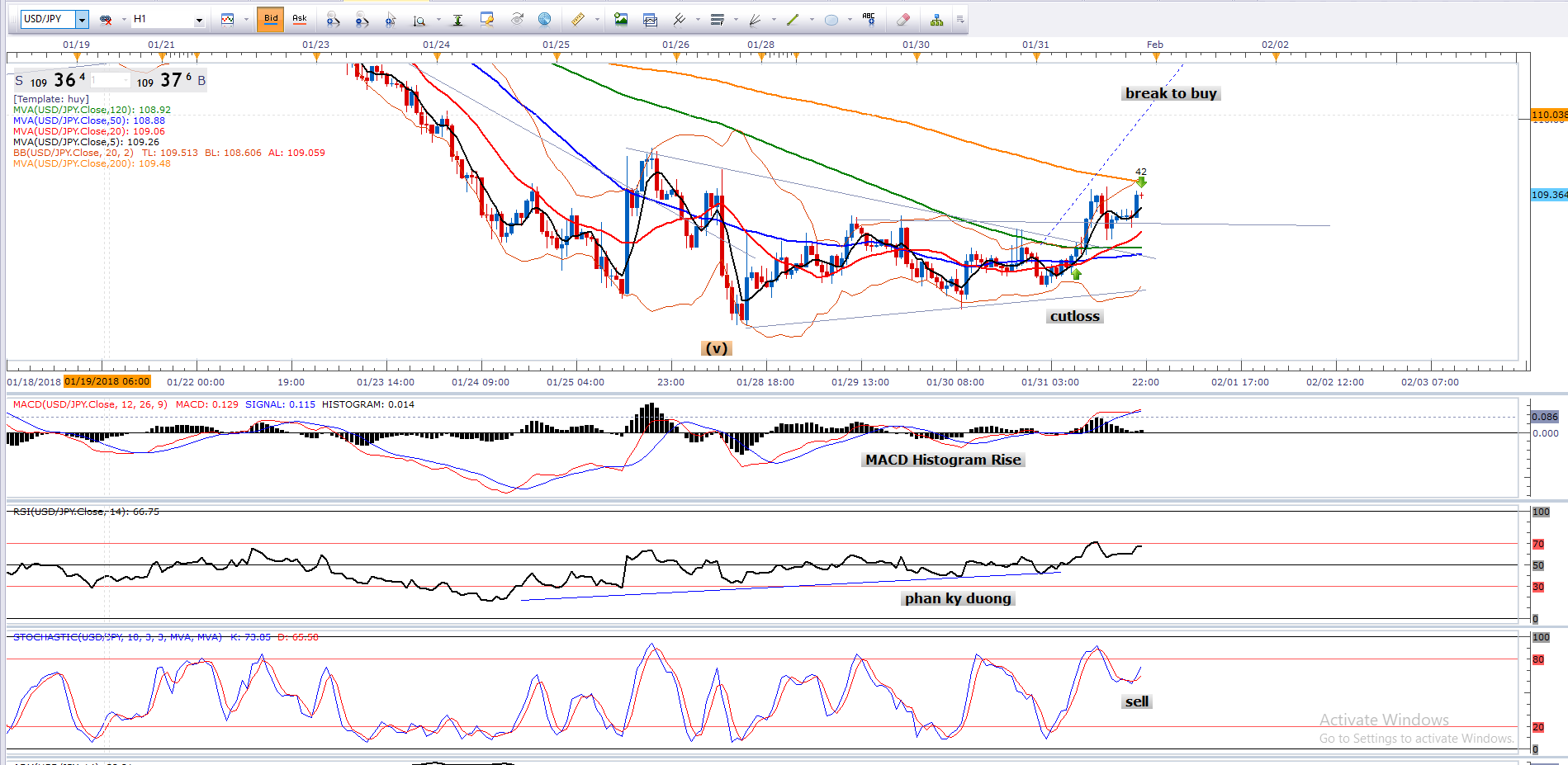Open the USD/JPY symbol dropdown
This screenshot has height=765, width=1568.
click(x=81, y=19)
